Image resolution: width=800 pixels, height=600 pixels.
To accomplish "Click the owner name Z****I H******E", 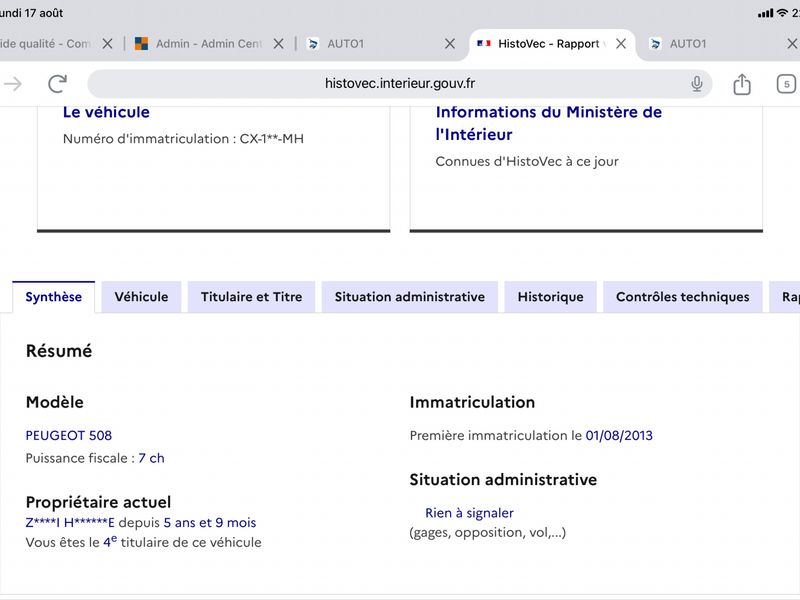I will [70, 522].
